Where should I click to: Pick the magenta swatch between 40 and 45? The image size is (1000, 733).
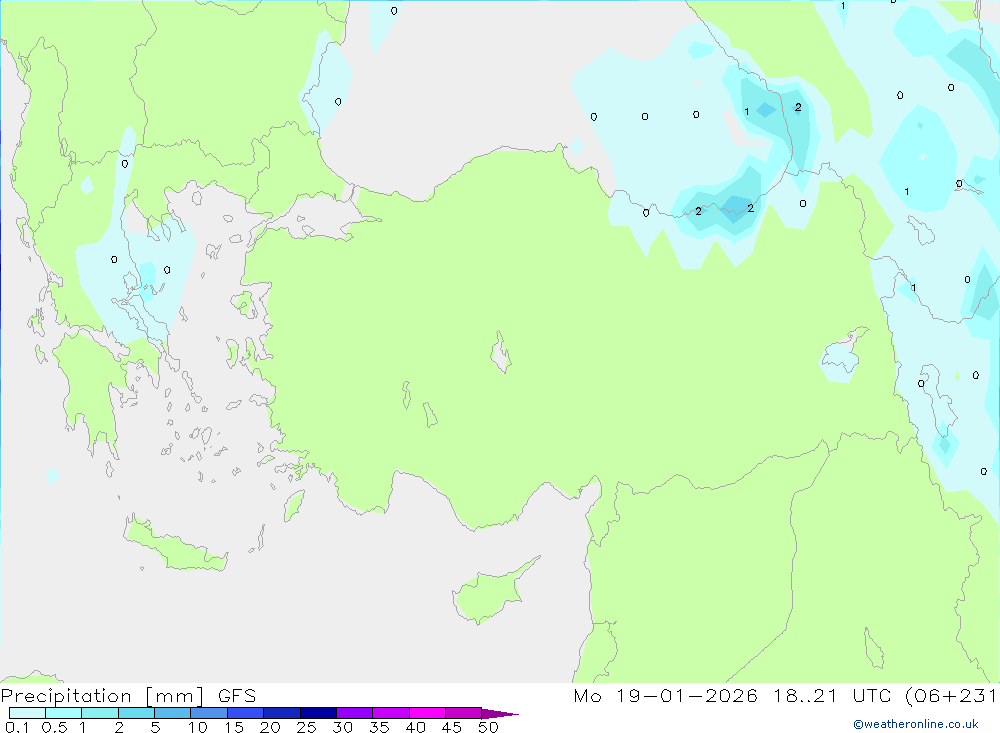click(x=427, y=713)
